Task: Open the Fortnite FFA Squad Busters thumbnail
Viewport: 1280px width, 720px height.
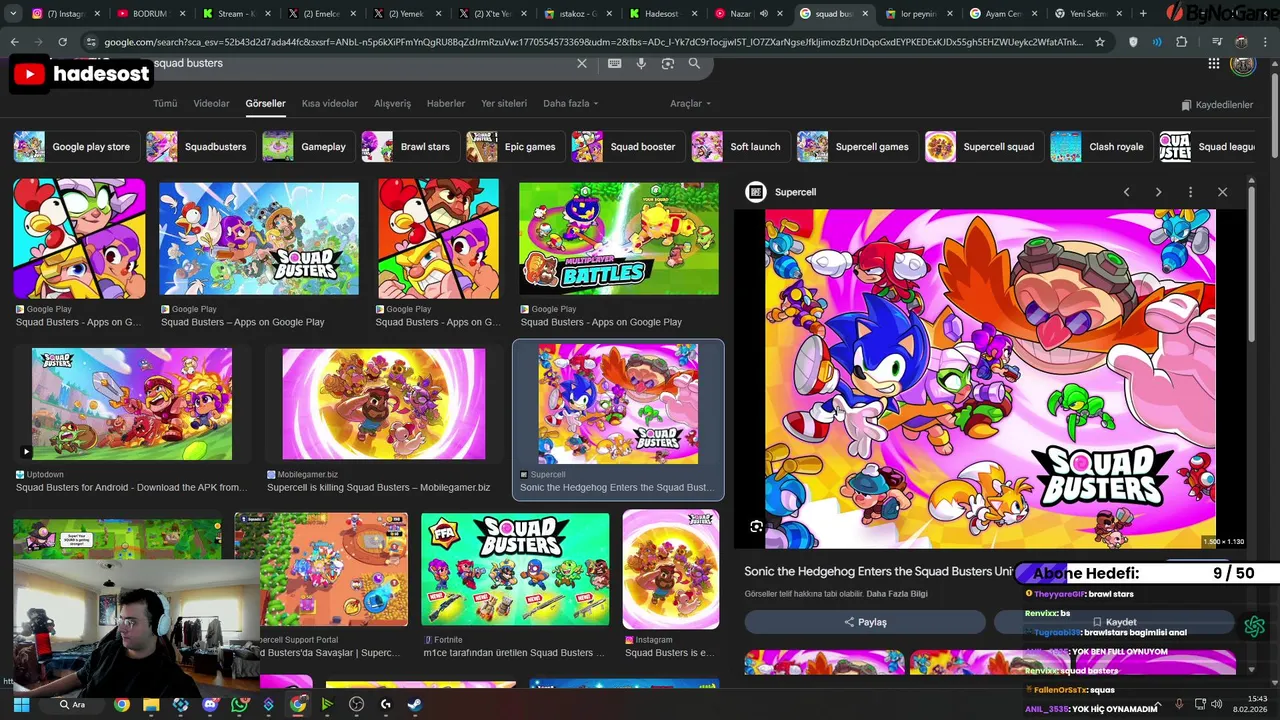Action: (x=515, y=570)
